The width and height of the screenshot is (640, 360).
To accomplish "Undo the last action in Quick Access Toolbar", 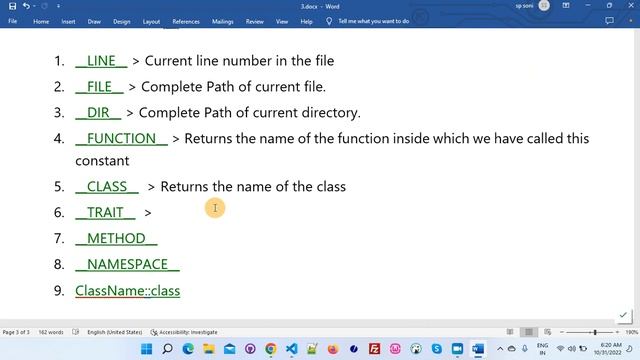I will point(26,6).
